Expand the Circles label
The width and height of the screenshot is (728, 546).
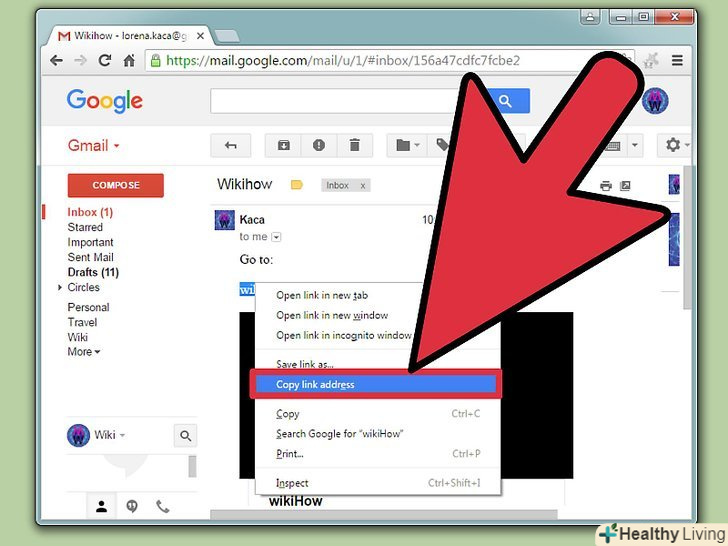point(60,287)
